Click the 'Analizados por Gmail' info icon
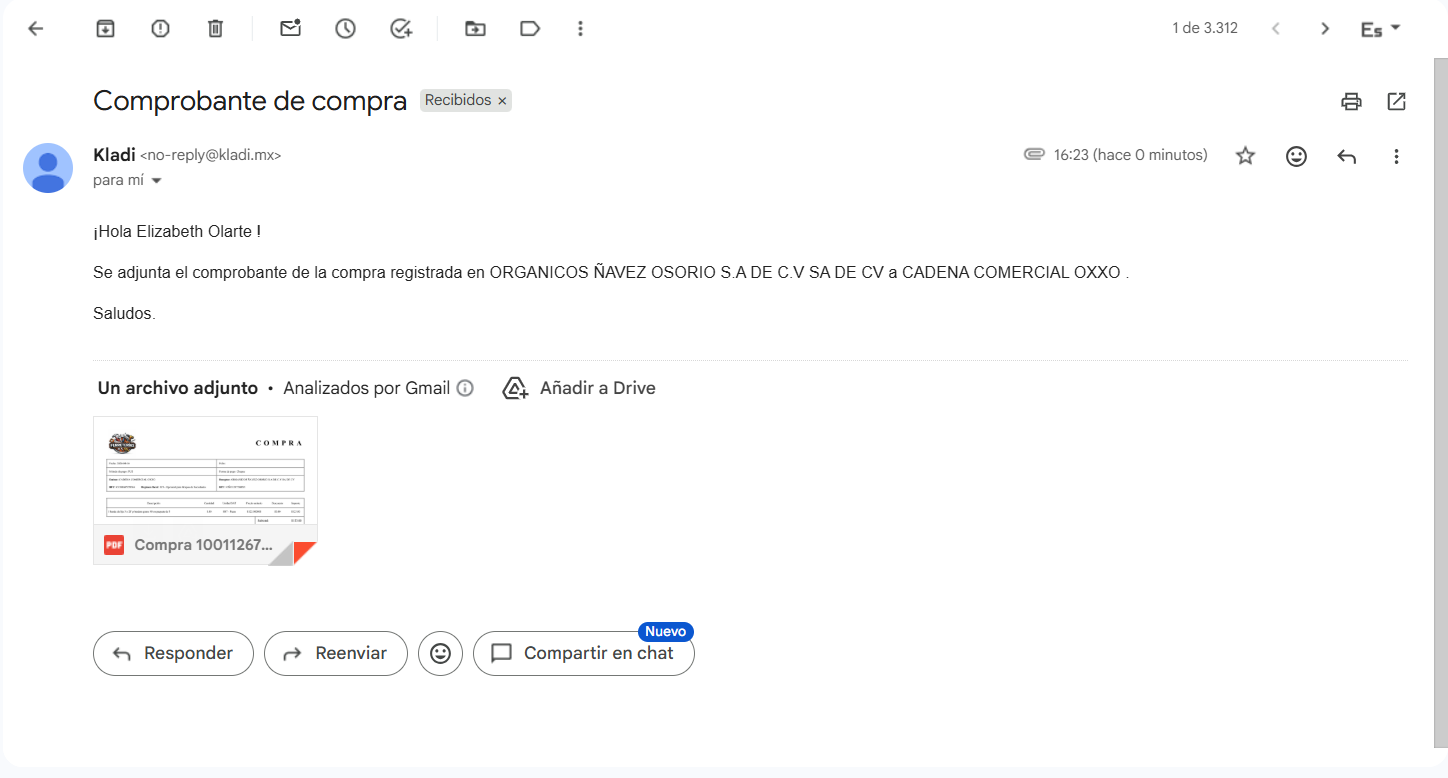Screen dimensions: 1448x778 [465, 388]
